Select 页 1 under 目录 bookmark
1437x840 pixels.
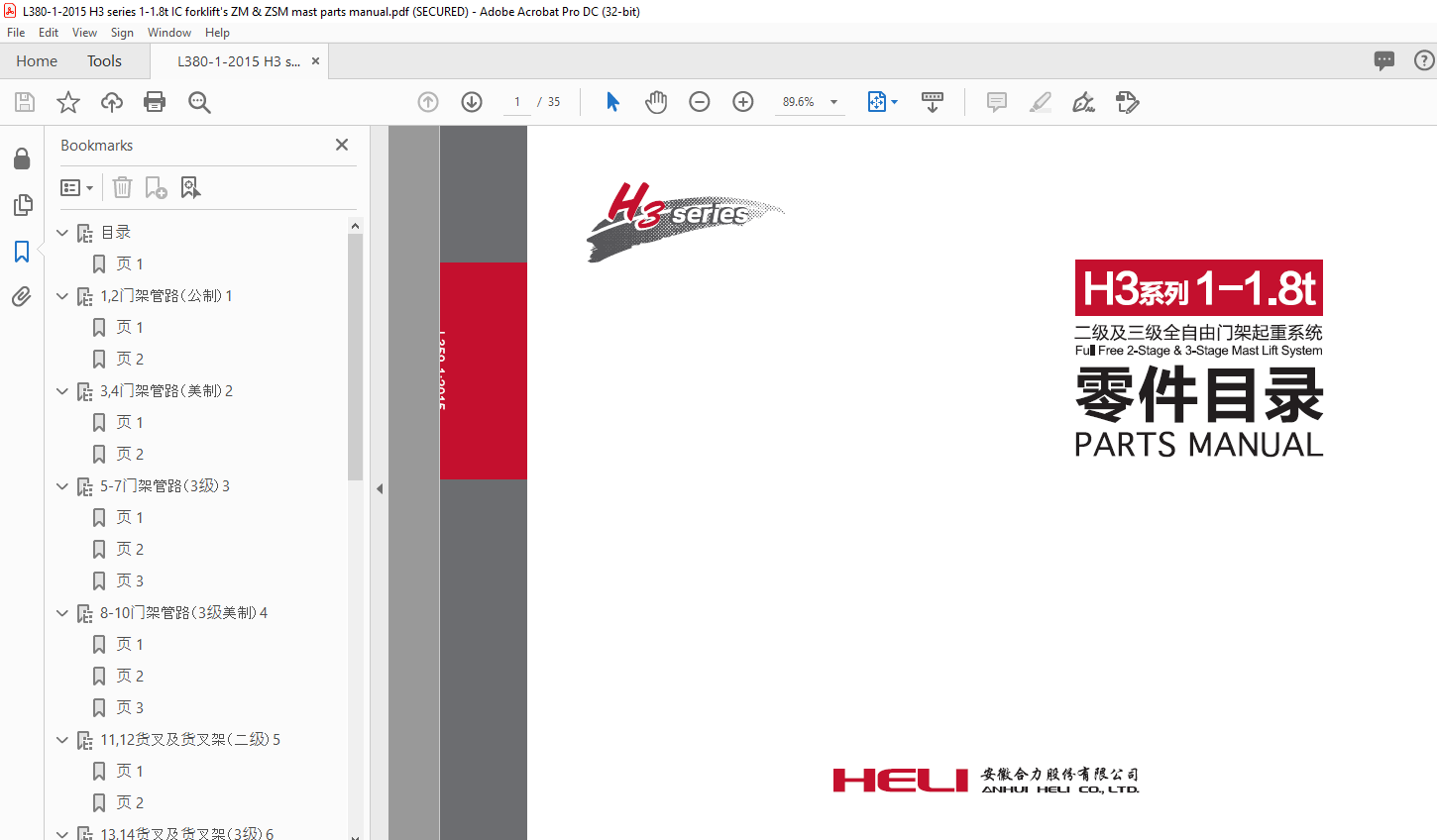click(x=130, y=264)
